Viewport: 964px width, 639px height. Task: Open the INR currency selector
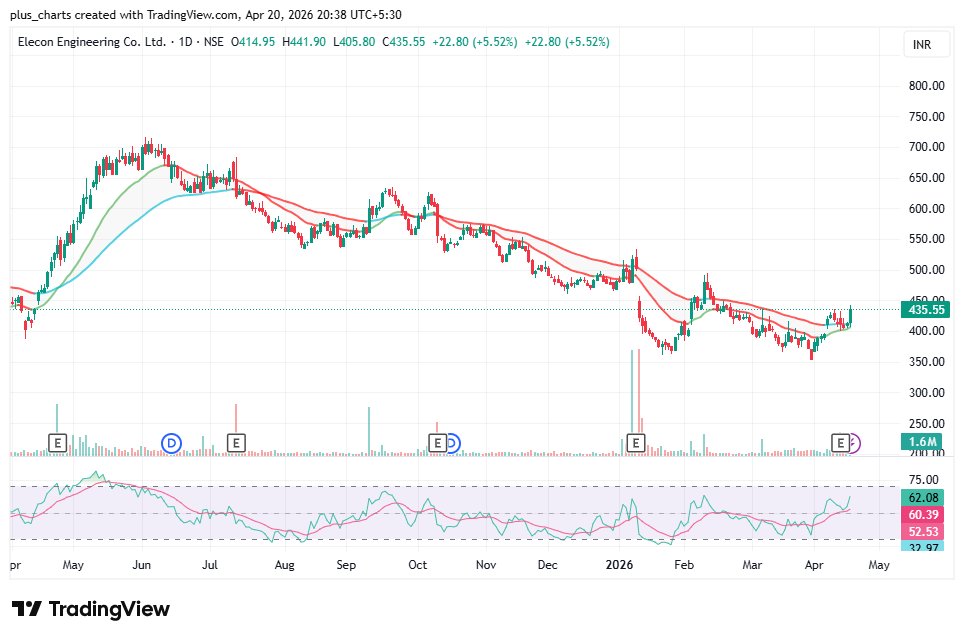(x=925, y=44)
